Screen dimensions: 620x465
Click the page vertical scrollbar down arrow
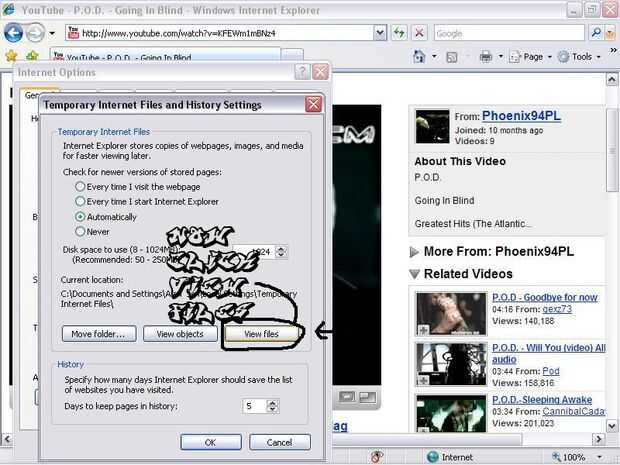[x=612, y=426]
